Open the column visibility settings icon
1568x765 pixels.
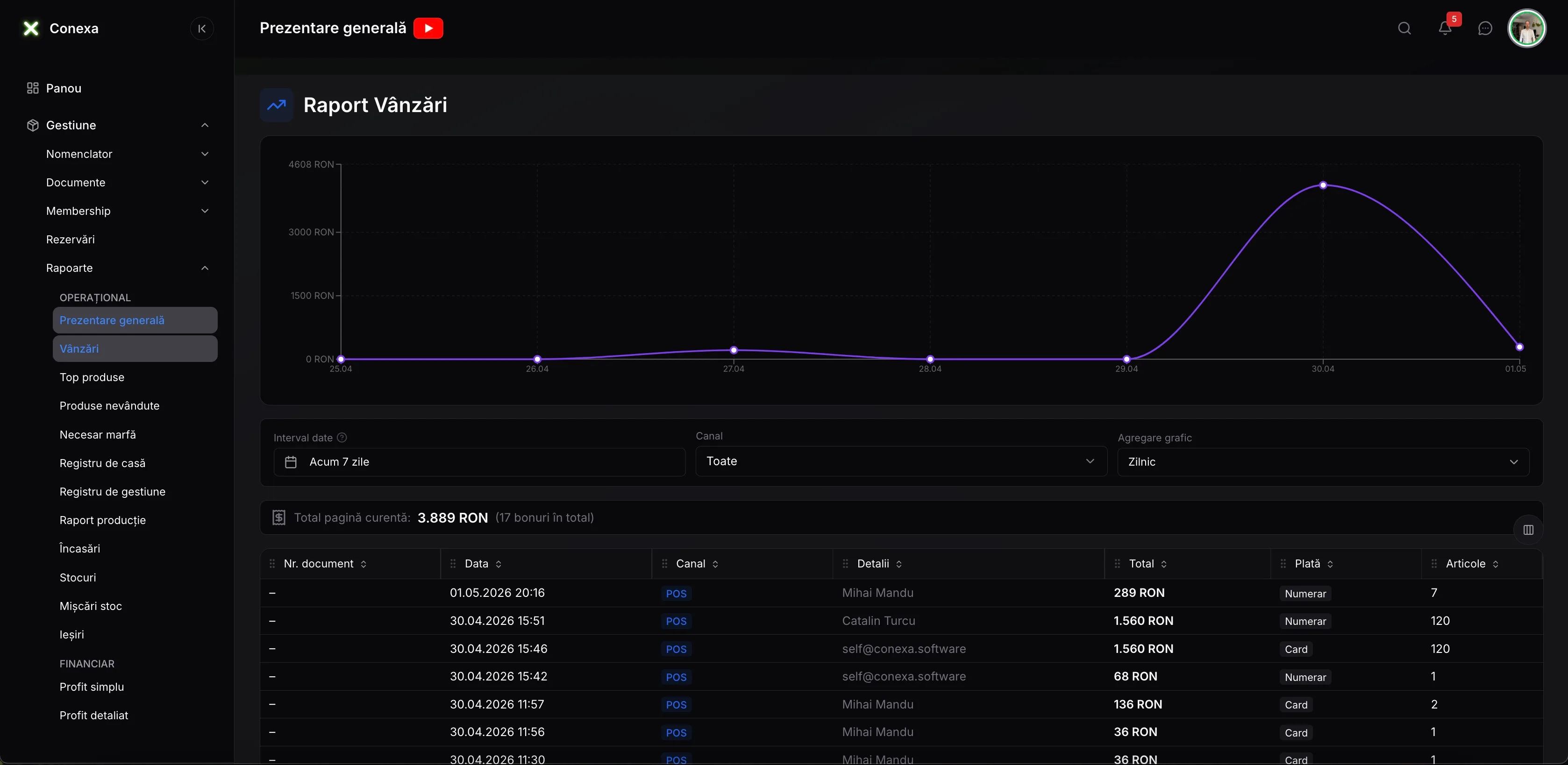click(1528, 530)
